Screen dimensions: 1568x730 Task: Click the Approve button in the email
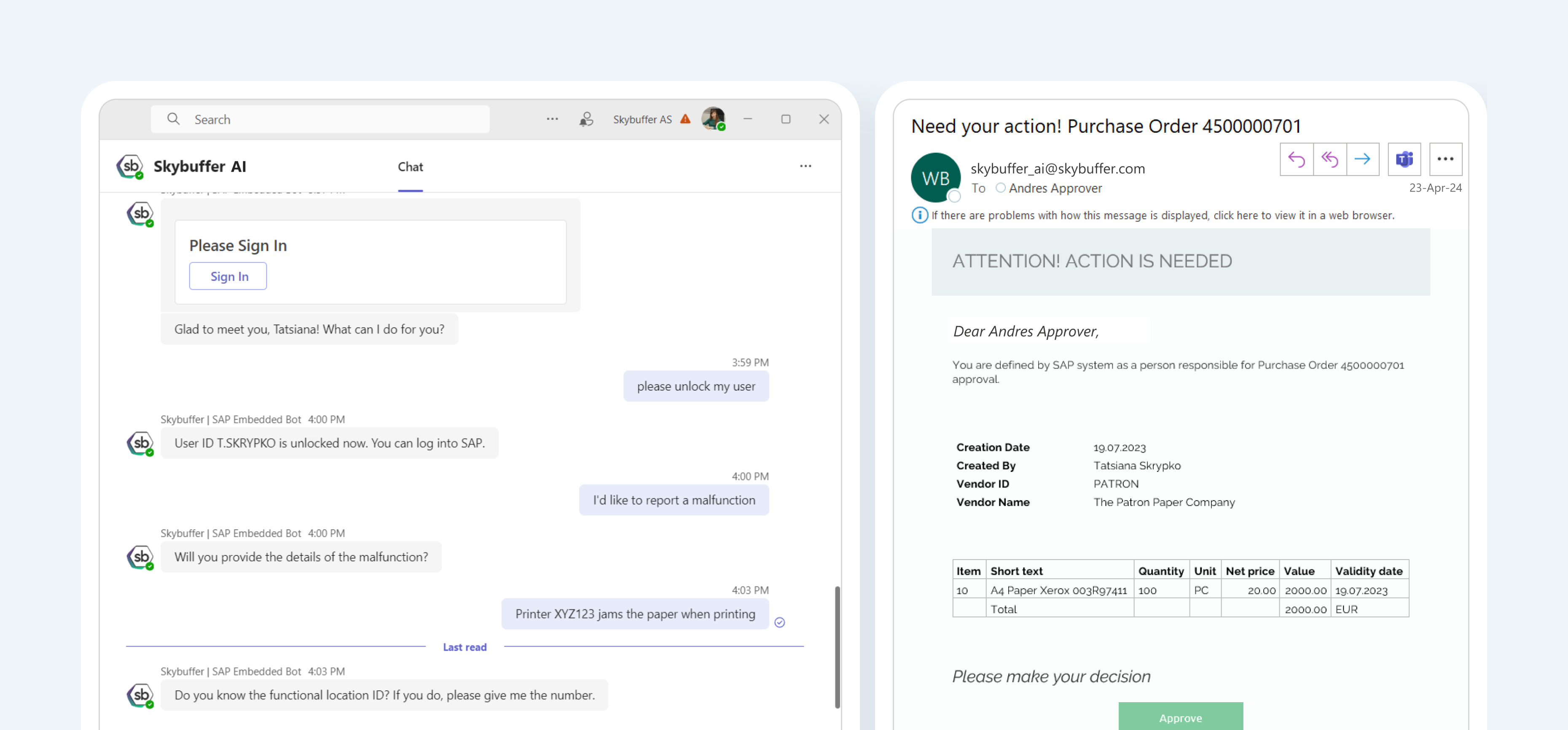tap(1180, 717)
